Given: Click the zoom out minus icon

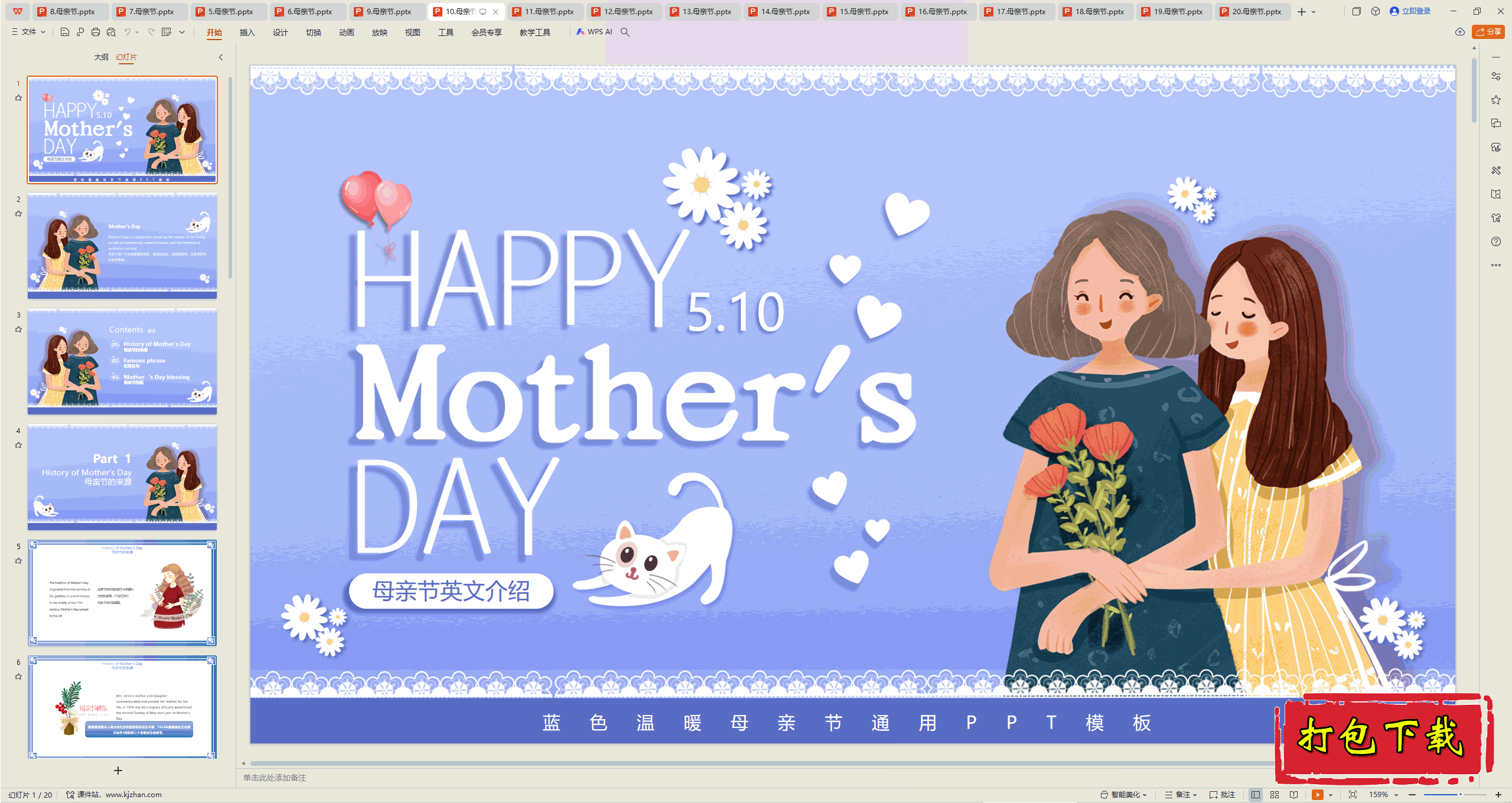Looking at the screenshot, I should coord(1412,795).
